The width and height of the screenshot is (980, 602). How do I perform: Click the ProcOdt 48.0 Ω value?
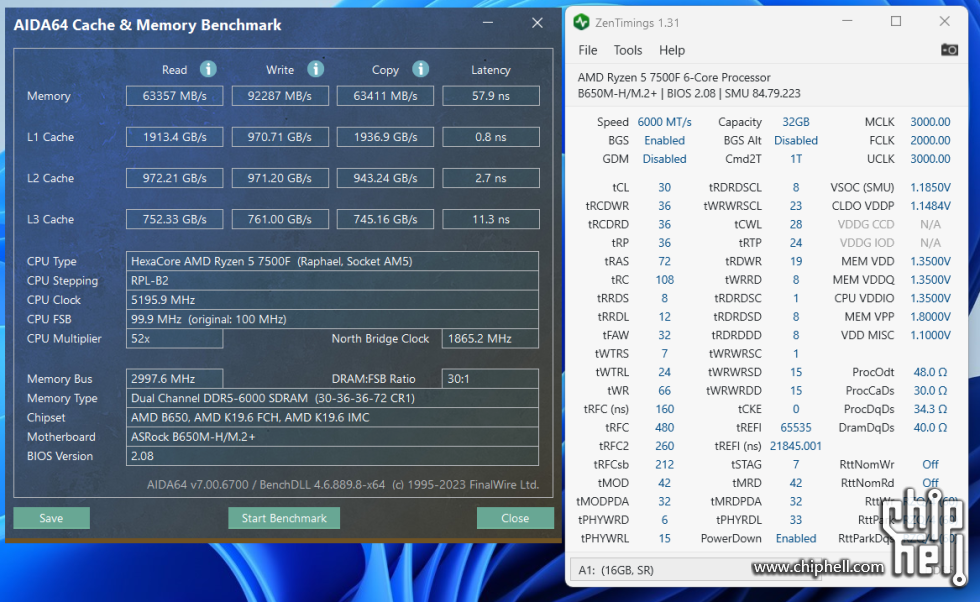tap(930, 372)
